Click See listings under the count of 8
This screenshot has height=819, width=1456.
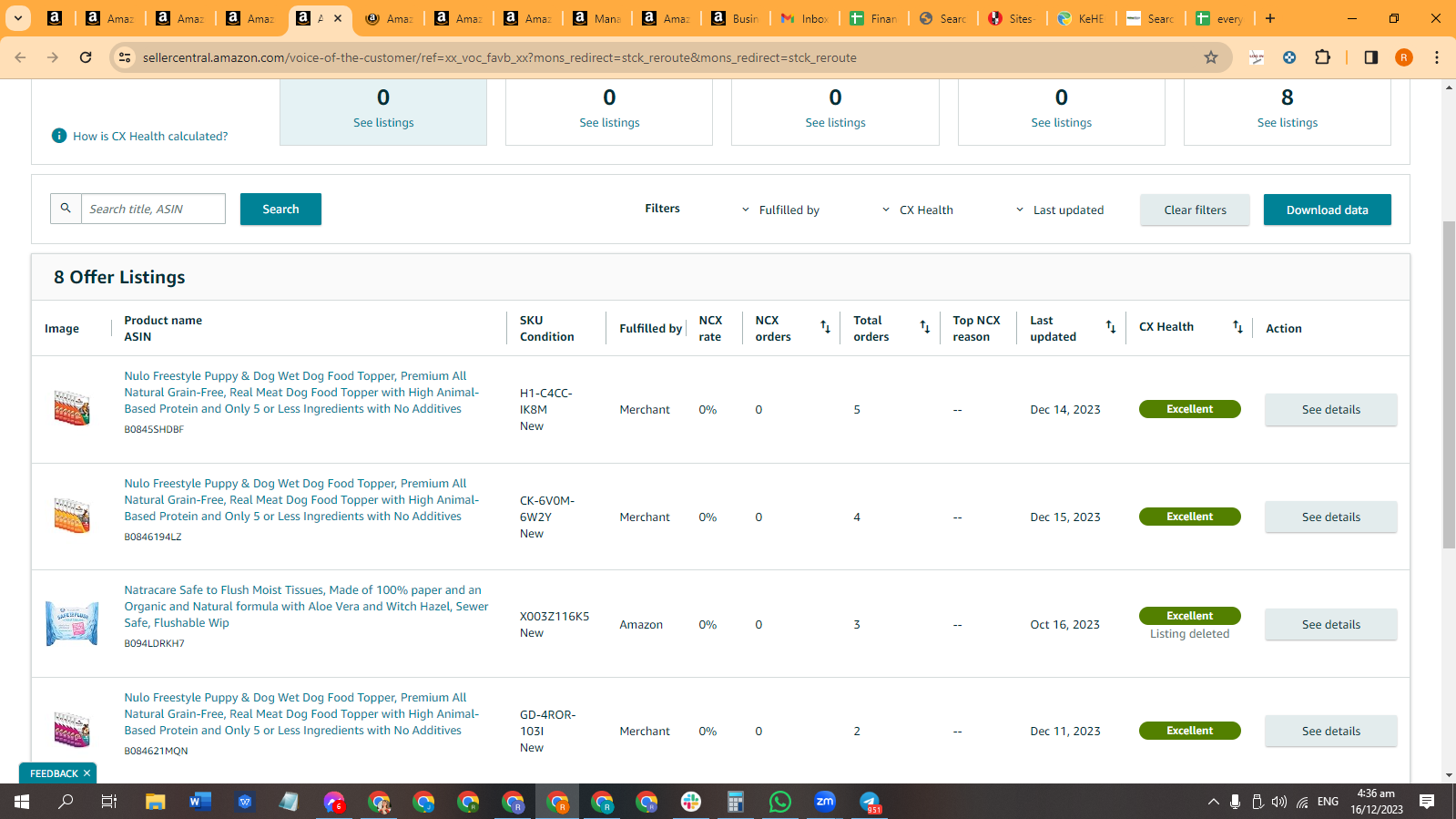tap(1287, 123)
